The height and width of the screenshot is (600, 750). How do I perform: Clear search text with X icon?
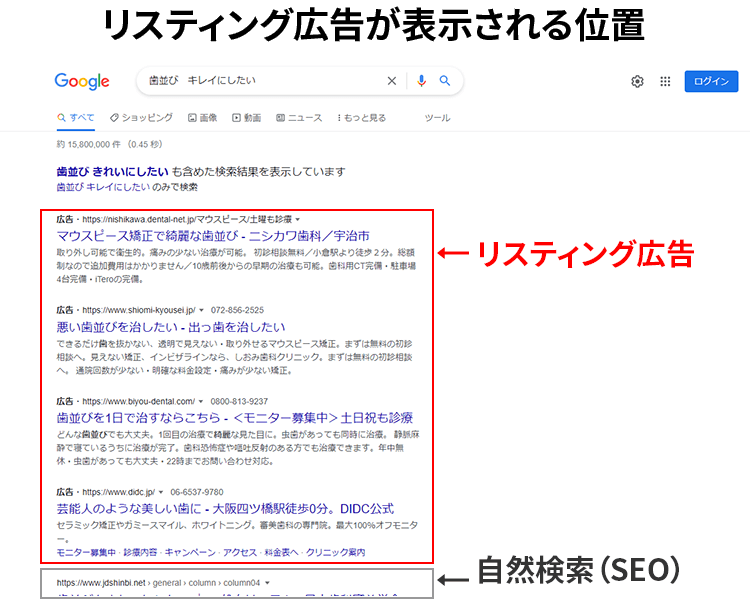(x=392, y=81)
